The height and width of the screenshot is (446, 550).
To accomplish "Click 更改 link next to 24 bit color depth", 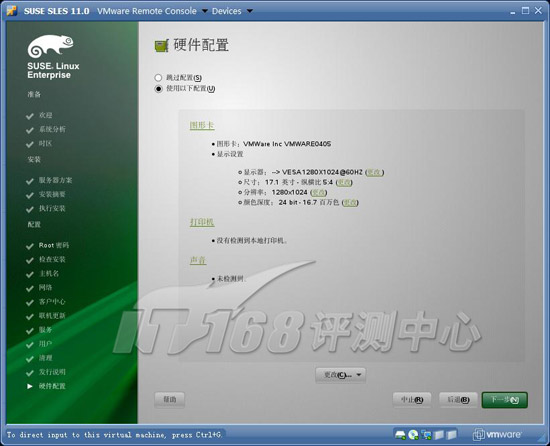I will (x=350, y=202).
